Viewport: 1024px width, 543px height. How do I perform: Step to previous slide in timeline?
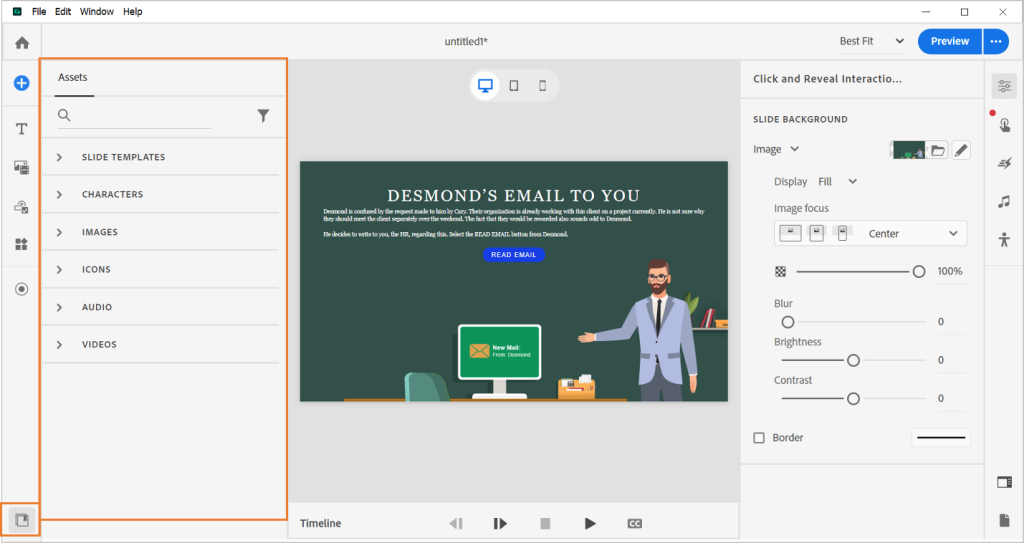click(456, 523)
